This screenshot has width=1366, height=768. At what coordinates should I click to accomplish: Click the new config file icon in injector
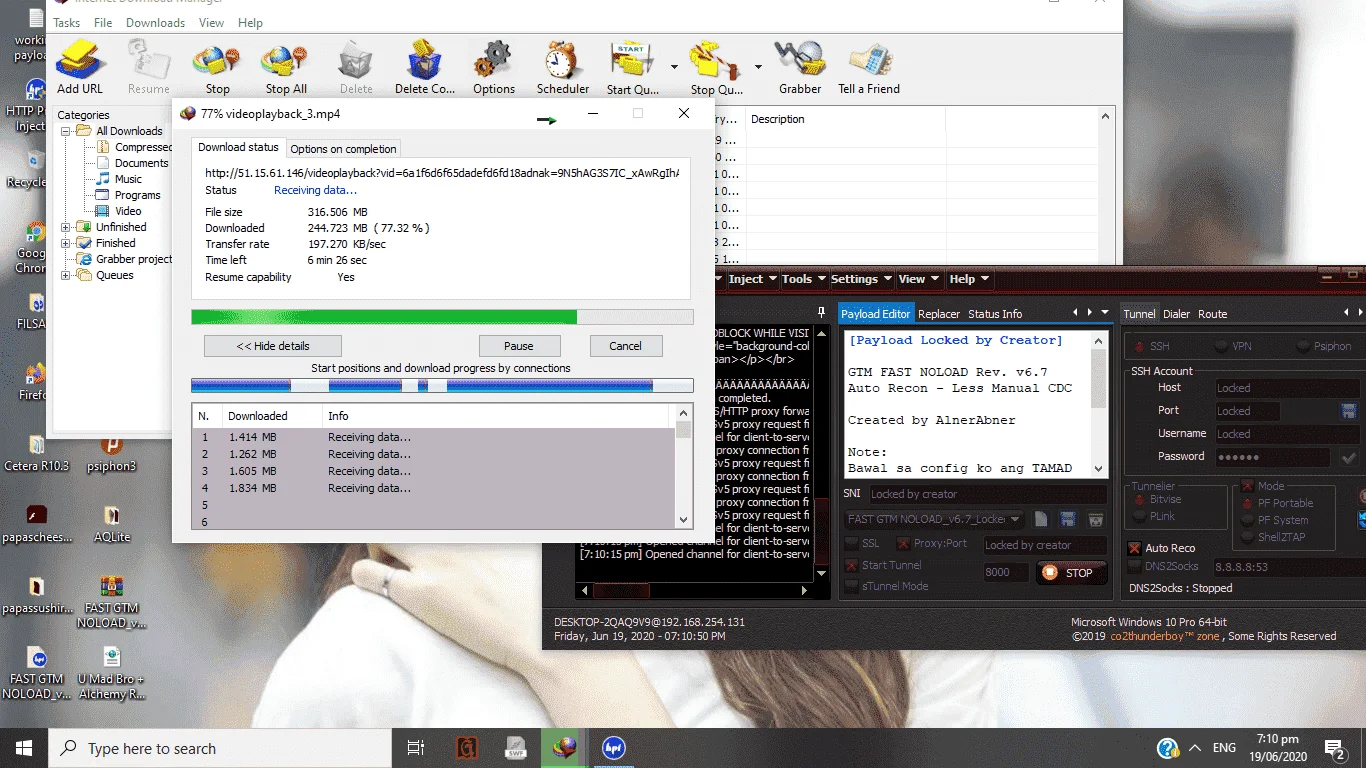point(1041,519)
